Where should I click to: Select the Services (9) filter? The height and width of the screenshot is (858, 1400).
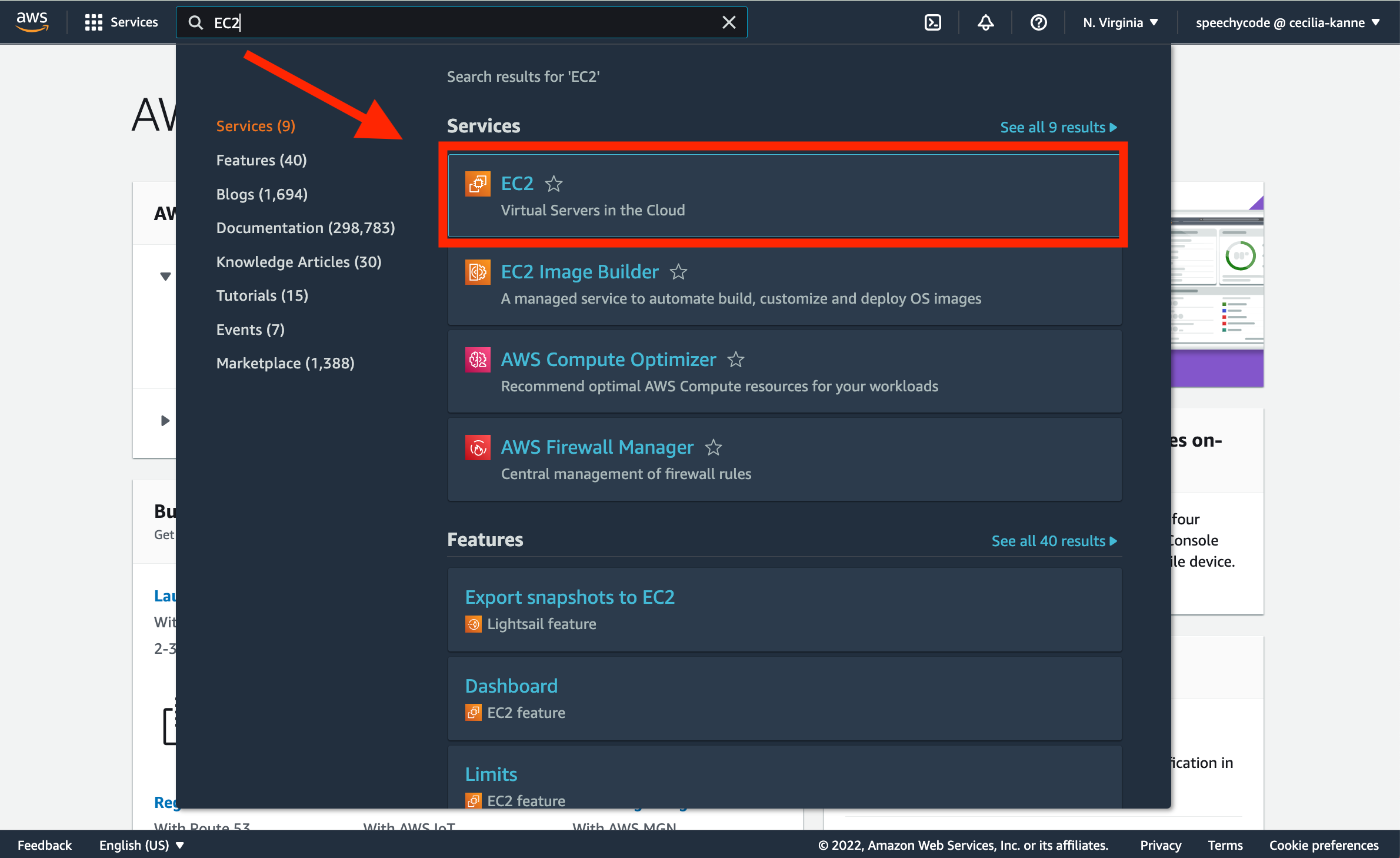[x=256, y=126]
